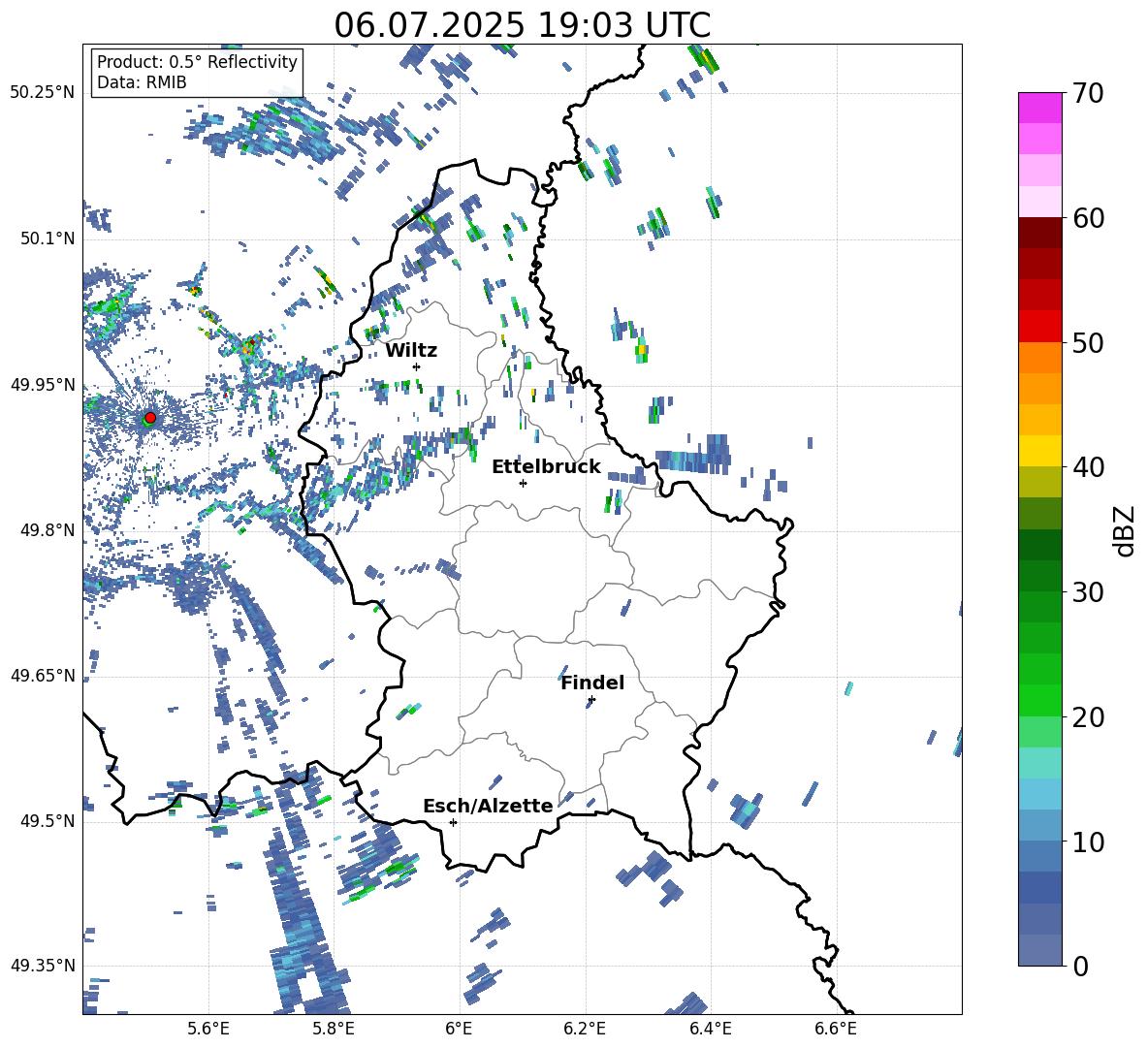The image size is (1148, 1048).
Task: Click the colorbar tick value 10
Action: pyautogui.click(x=1088, y=842)
